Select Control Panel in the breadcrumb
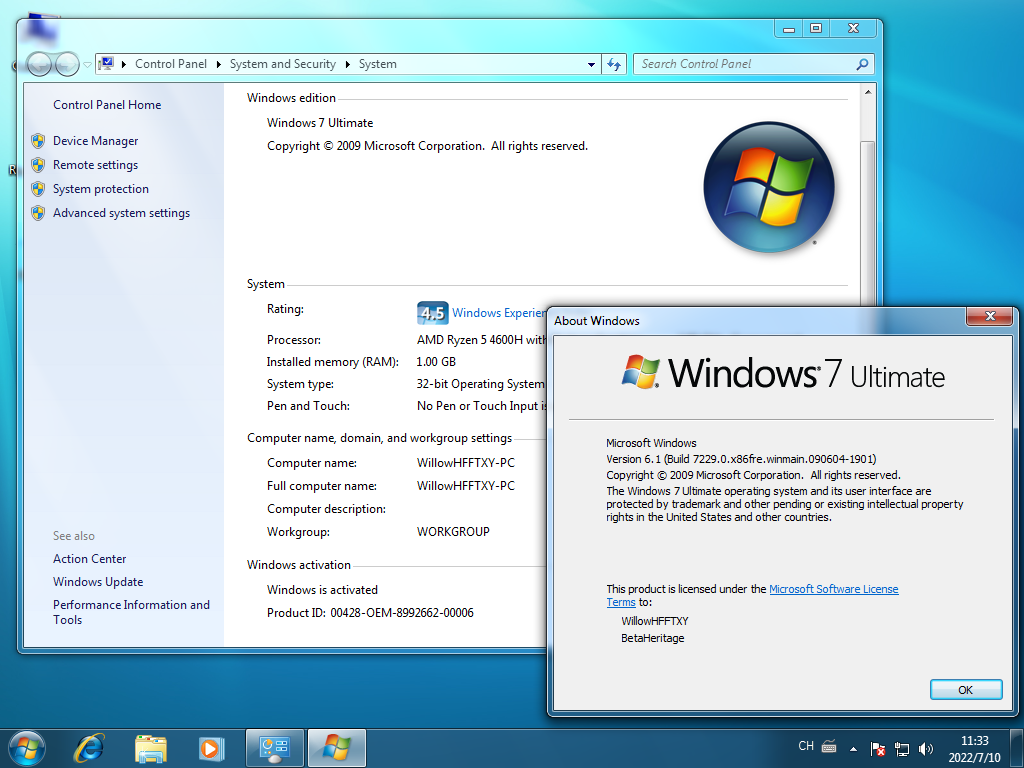Viewport: 1024px width, 768px height. pos(170,64)
